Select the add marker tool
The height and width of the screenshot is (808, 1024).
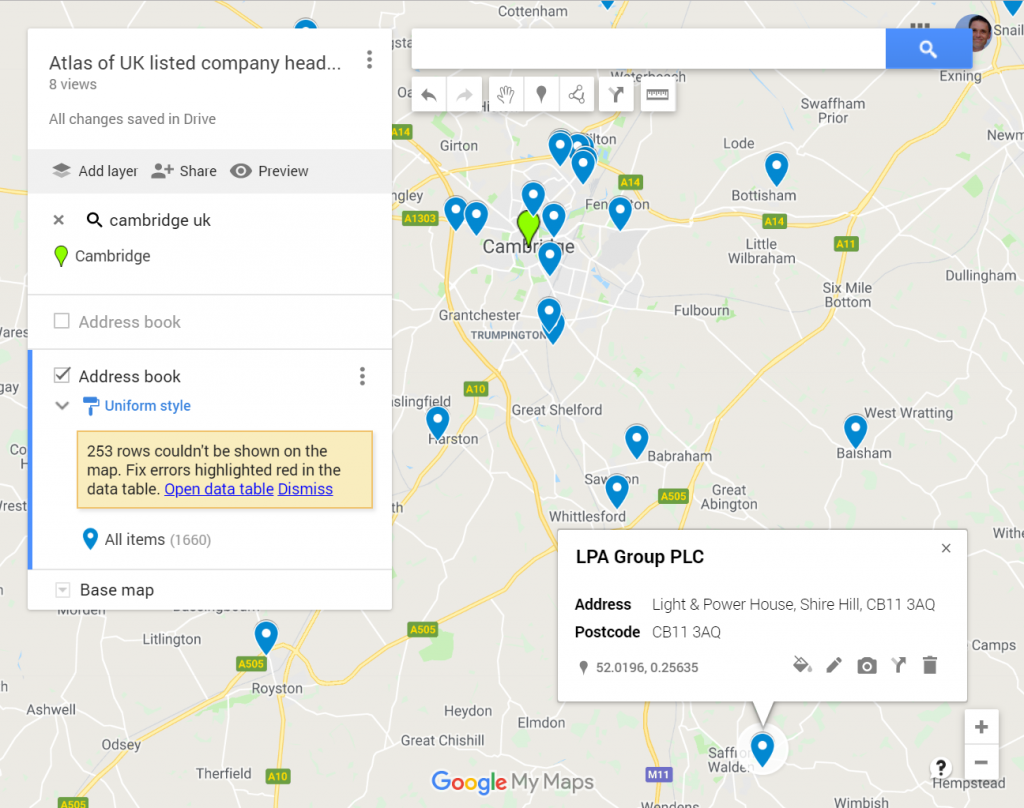541,95
